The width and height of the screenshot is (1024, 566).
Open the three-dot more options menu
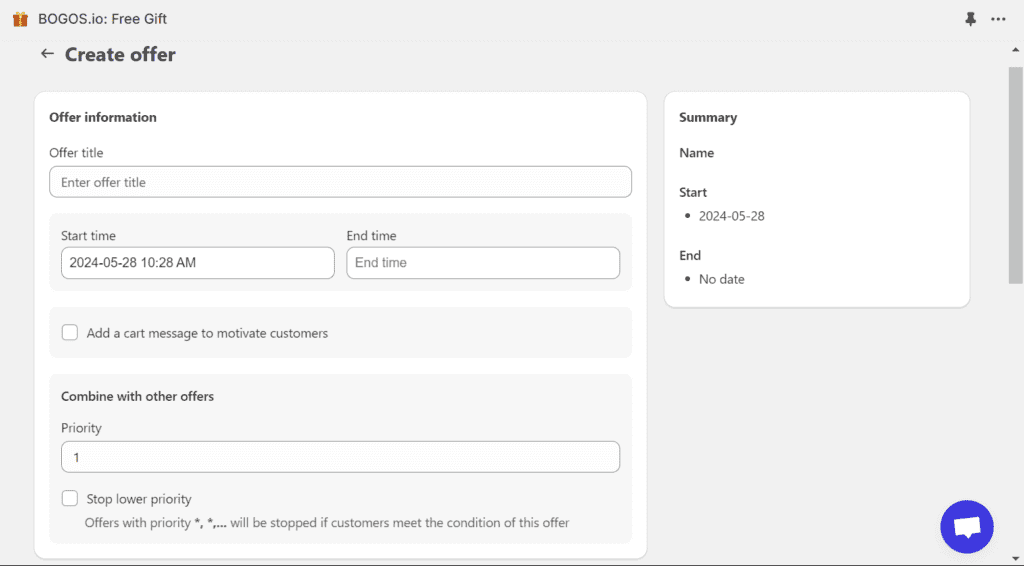click(x=998, y=19)
